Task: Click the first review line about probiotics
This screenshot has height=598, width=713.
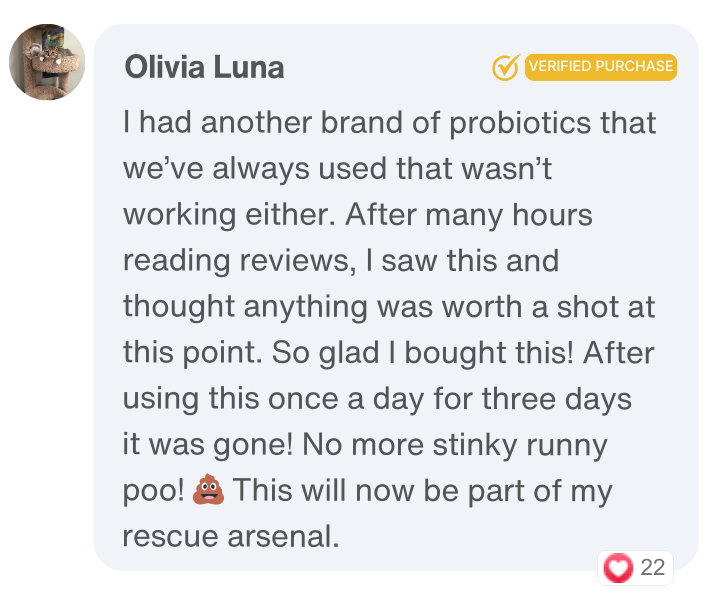Action: (x=389, y=124)
